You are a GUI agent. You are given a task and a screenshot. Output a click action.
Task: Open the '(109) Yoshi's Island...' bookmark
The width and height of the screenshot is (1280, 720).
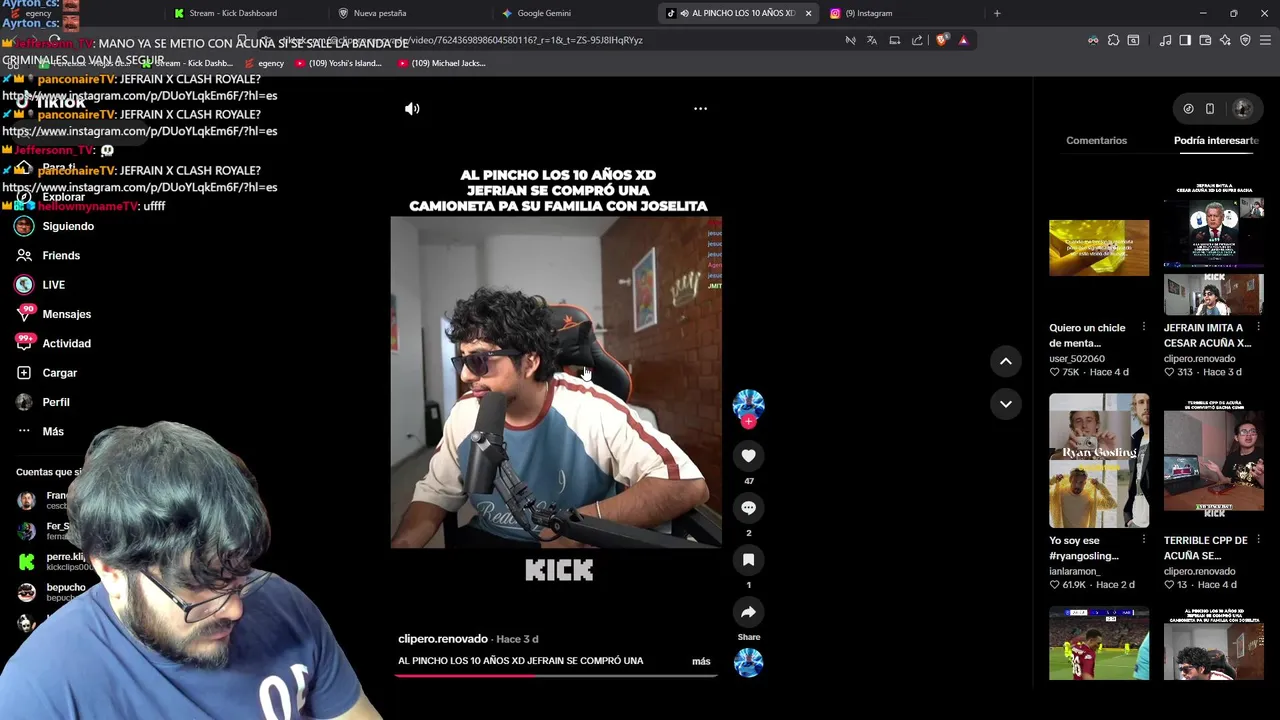tap(338, 63)
